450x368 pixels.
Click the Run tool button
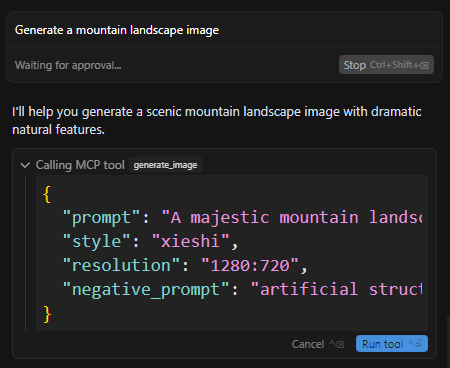(392, 344)
